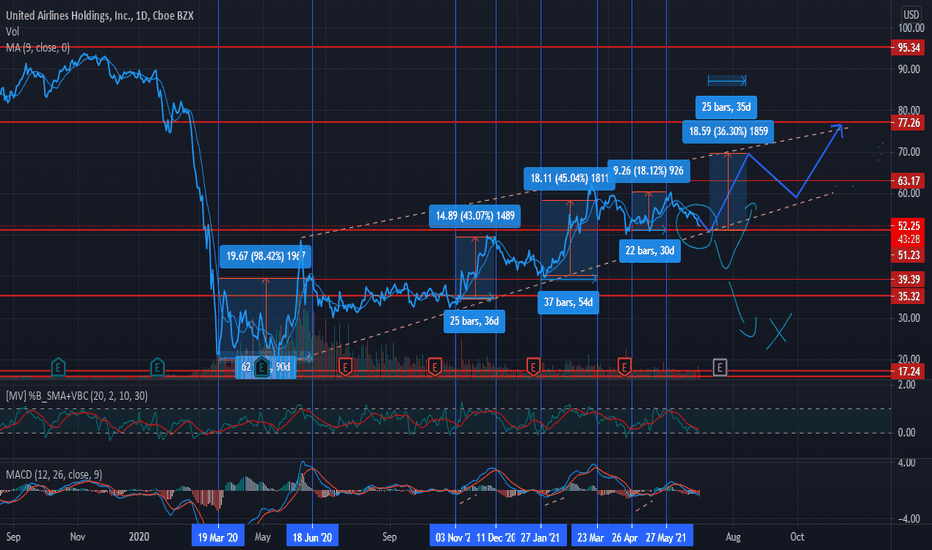The height and width of the screenshot is (550, 932).
Task: Click the red earnings marker near 26 Apr
Action: (x=624, y=367)
